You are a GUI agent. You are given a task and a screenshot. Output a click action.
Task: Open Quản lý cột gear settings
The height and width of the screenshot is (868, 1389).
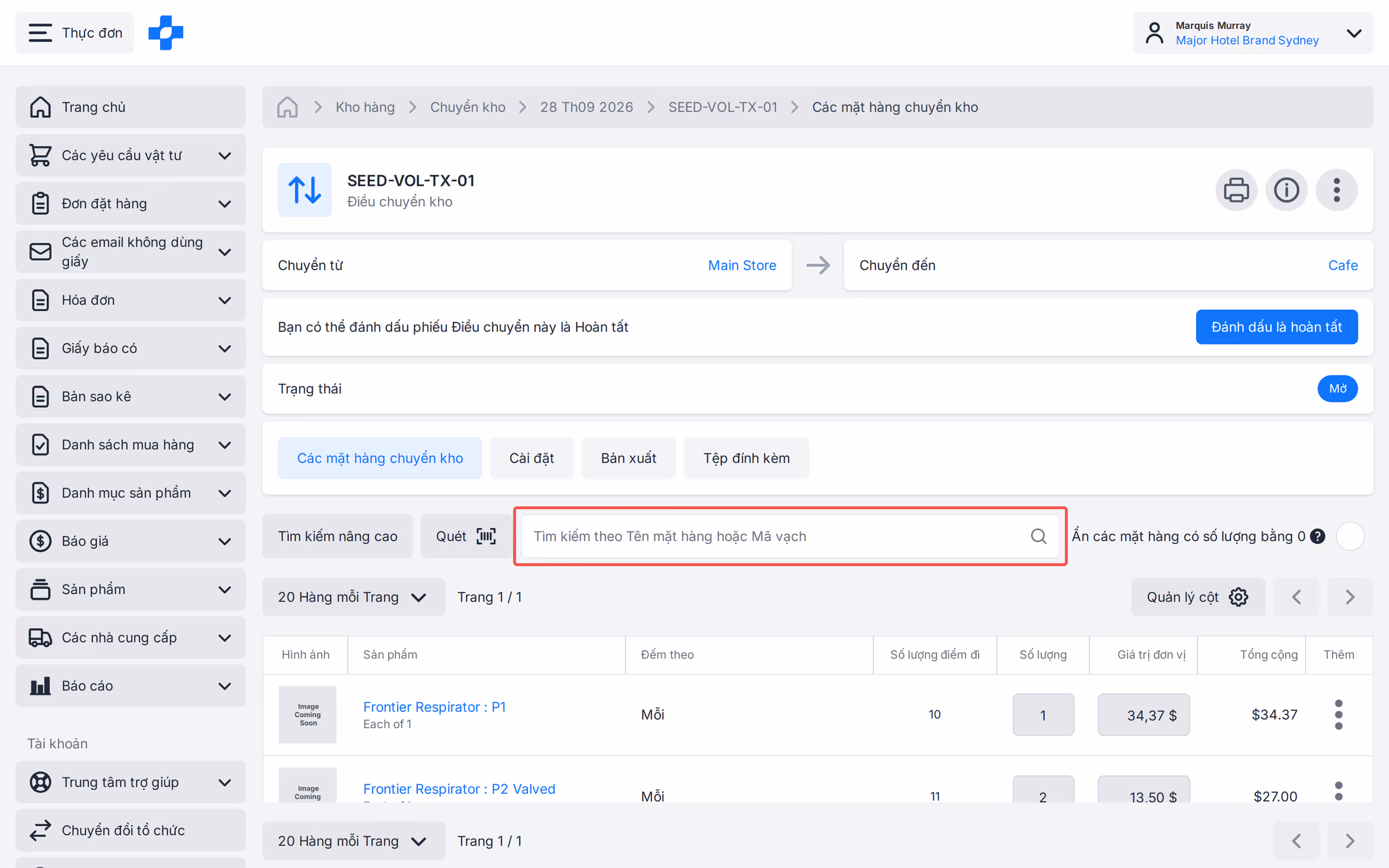pos(1198,597)
